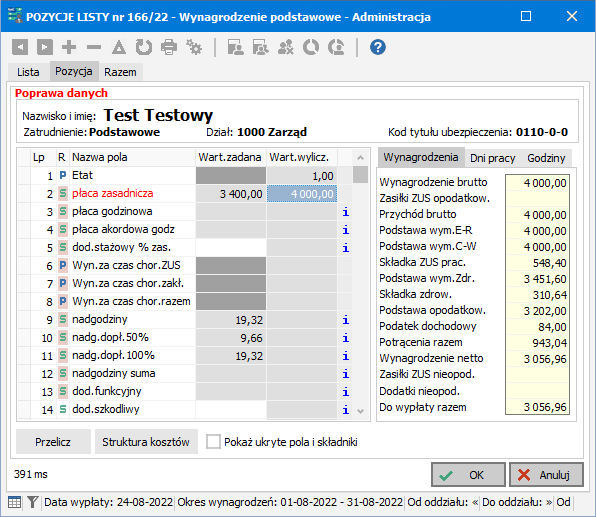Screen dimensions: 596x517
Task: Select the Godziny tab
Action: click(546, 158)
